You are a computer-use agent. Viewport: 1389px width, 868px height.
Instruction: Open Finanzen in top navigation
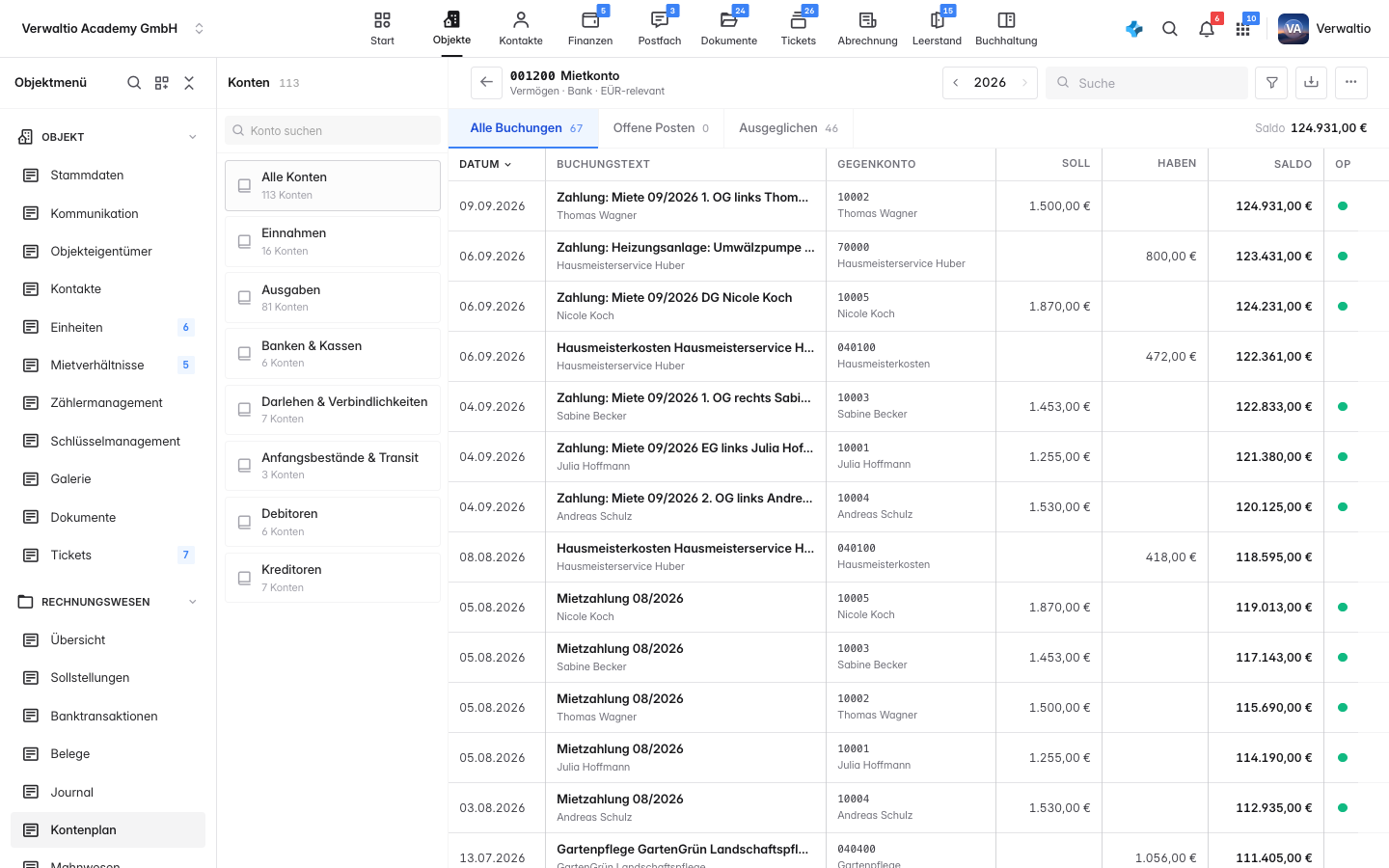tap(590, 28)
